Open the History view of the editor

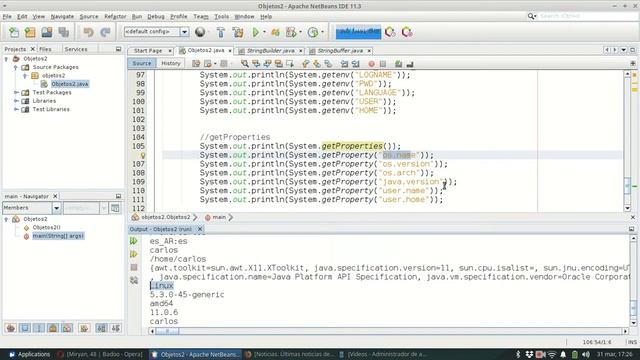click(x=171, y=63)
